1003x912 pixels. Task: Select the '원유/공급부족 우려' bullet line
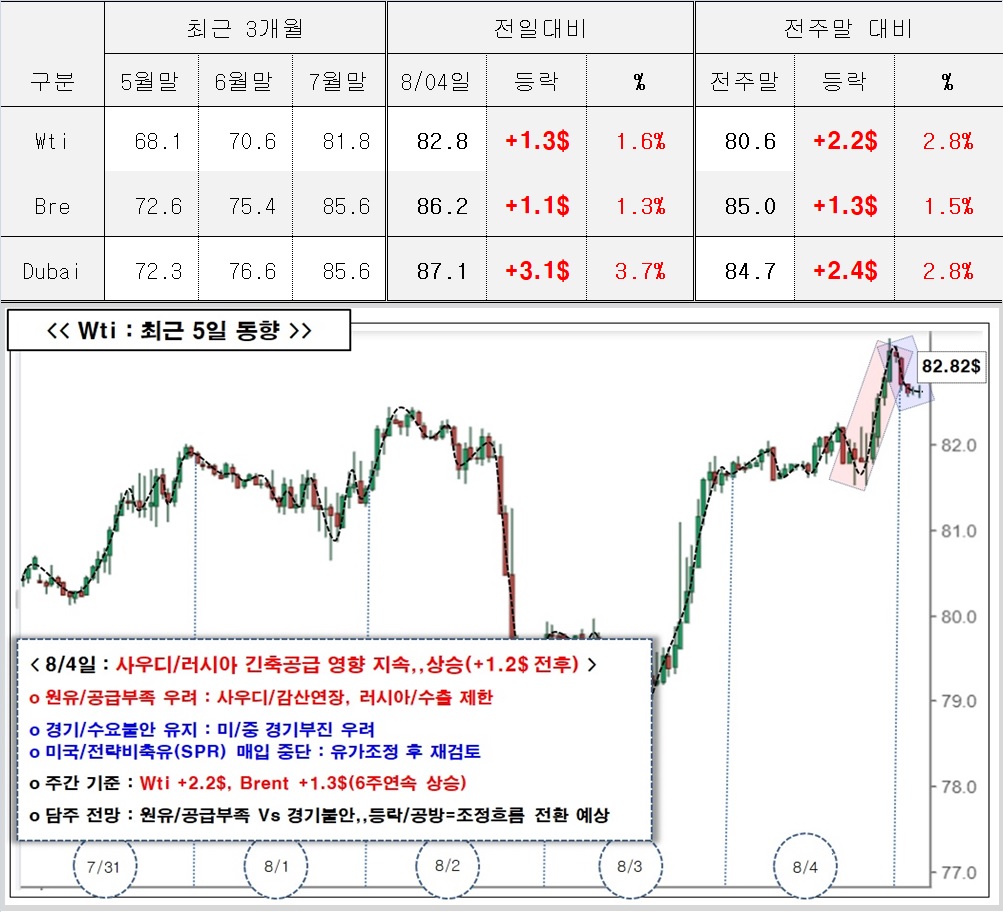[261, 697]
